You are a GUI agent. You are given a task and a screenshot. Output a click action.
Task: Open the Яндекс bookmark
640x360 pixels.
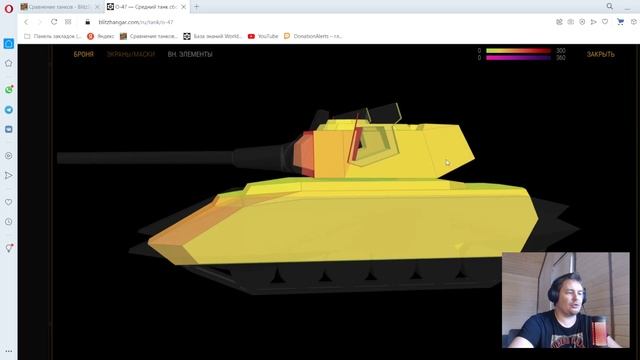point(100,36)
